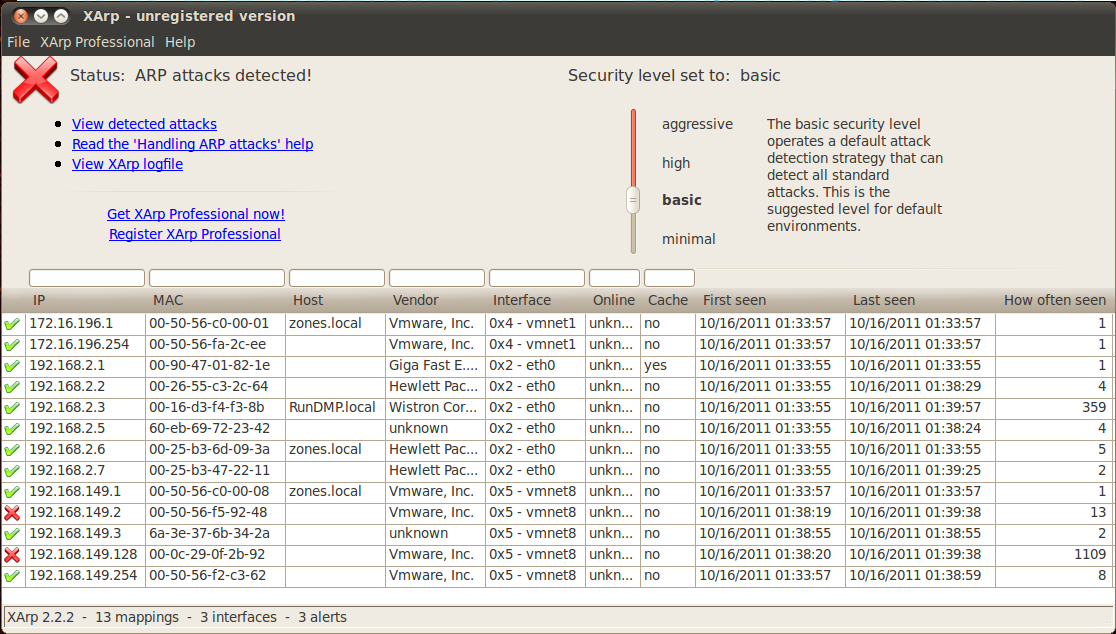Screen dimensions: 1116x634
Task: Click the red X alert icon for 192.168.149.2
Action: click(13, 512)
